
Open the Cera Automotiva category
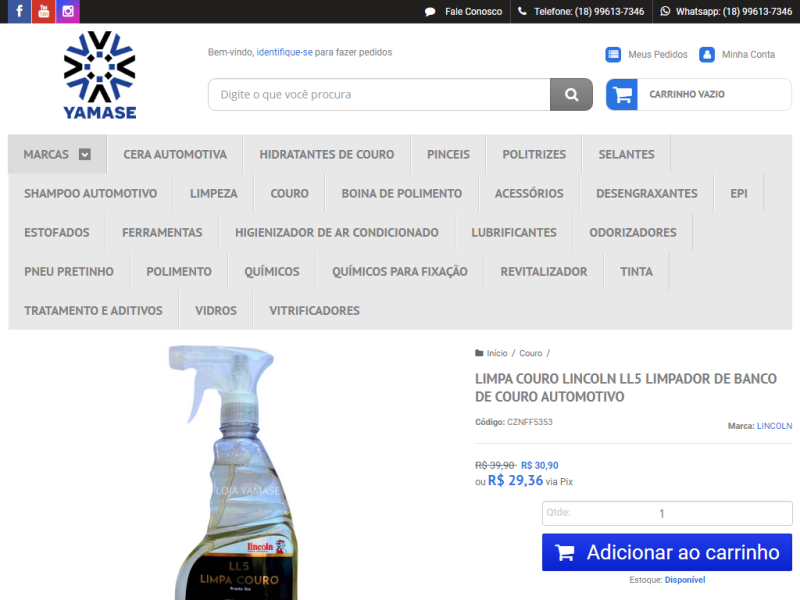coord(175,155)
